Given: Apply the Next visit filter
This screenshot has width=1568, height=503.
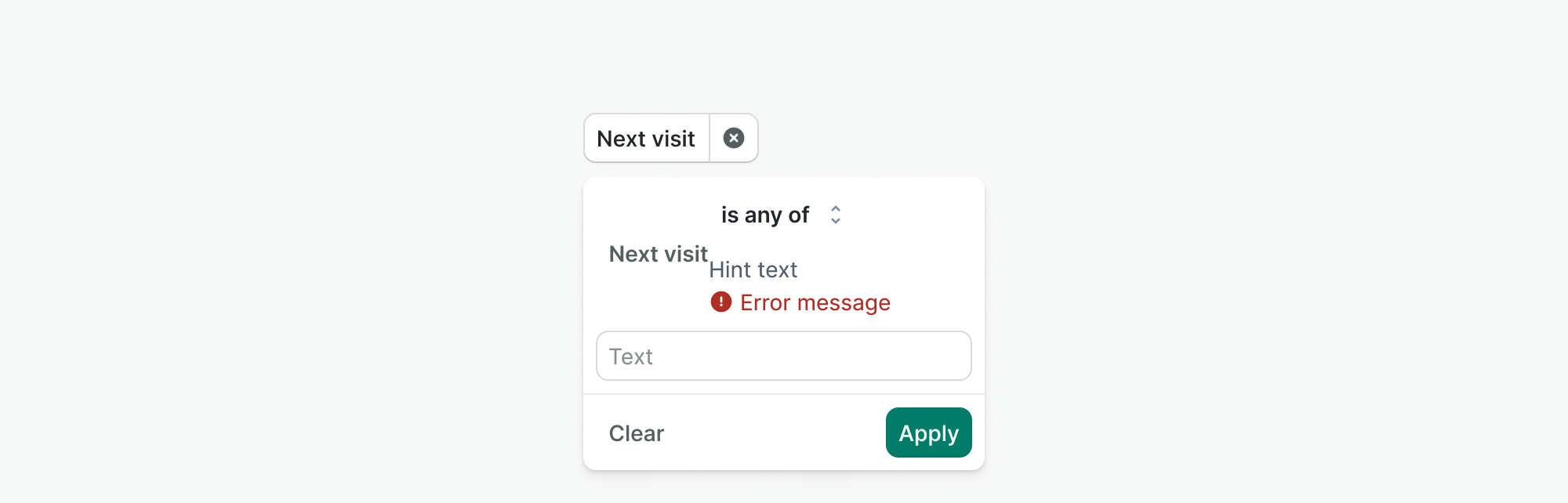Looking at the screenshot, I should [x=928, y=432].
